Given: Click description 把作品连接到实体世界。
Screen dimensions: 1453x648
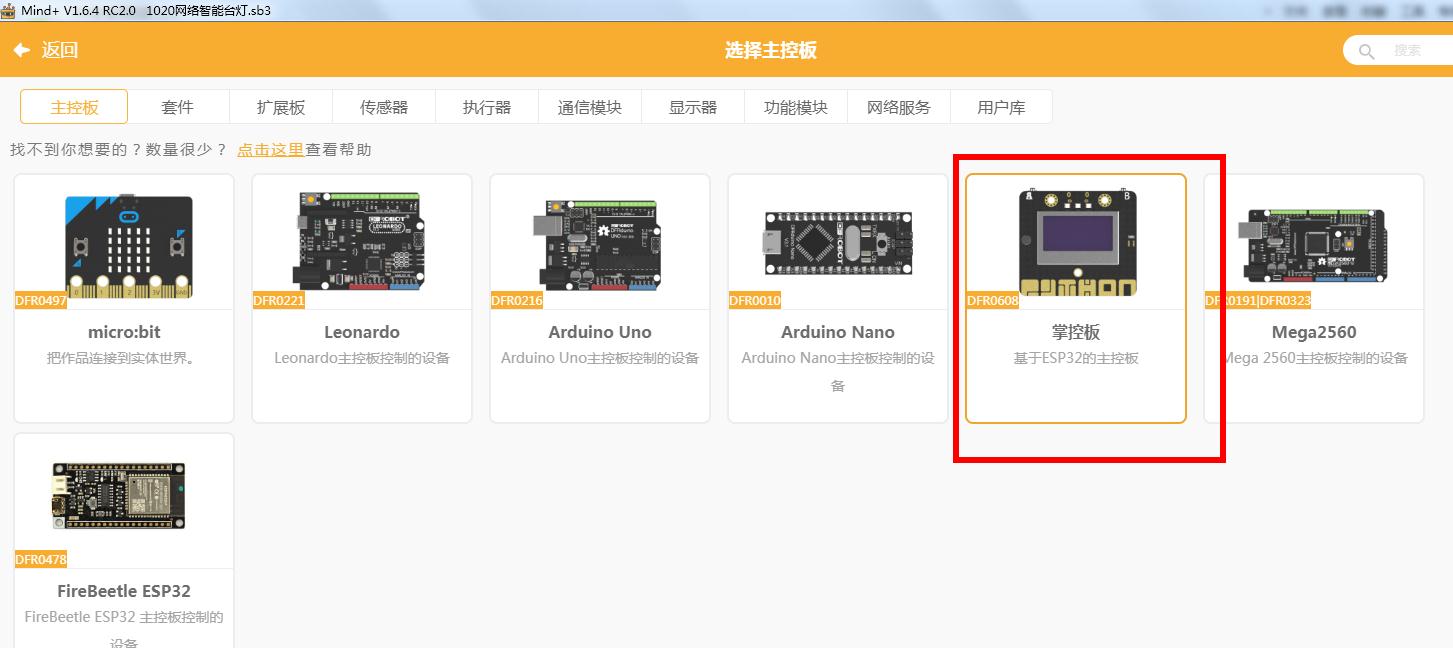Looking at the screenshot, I should (124, 358).
